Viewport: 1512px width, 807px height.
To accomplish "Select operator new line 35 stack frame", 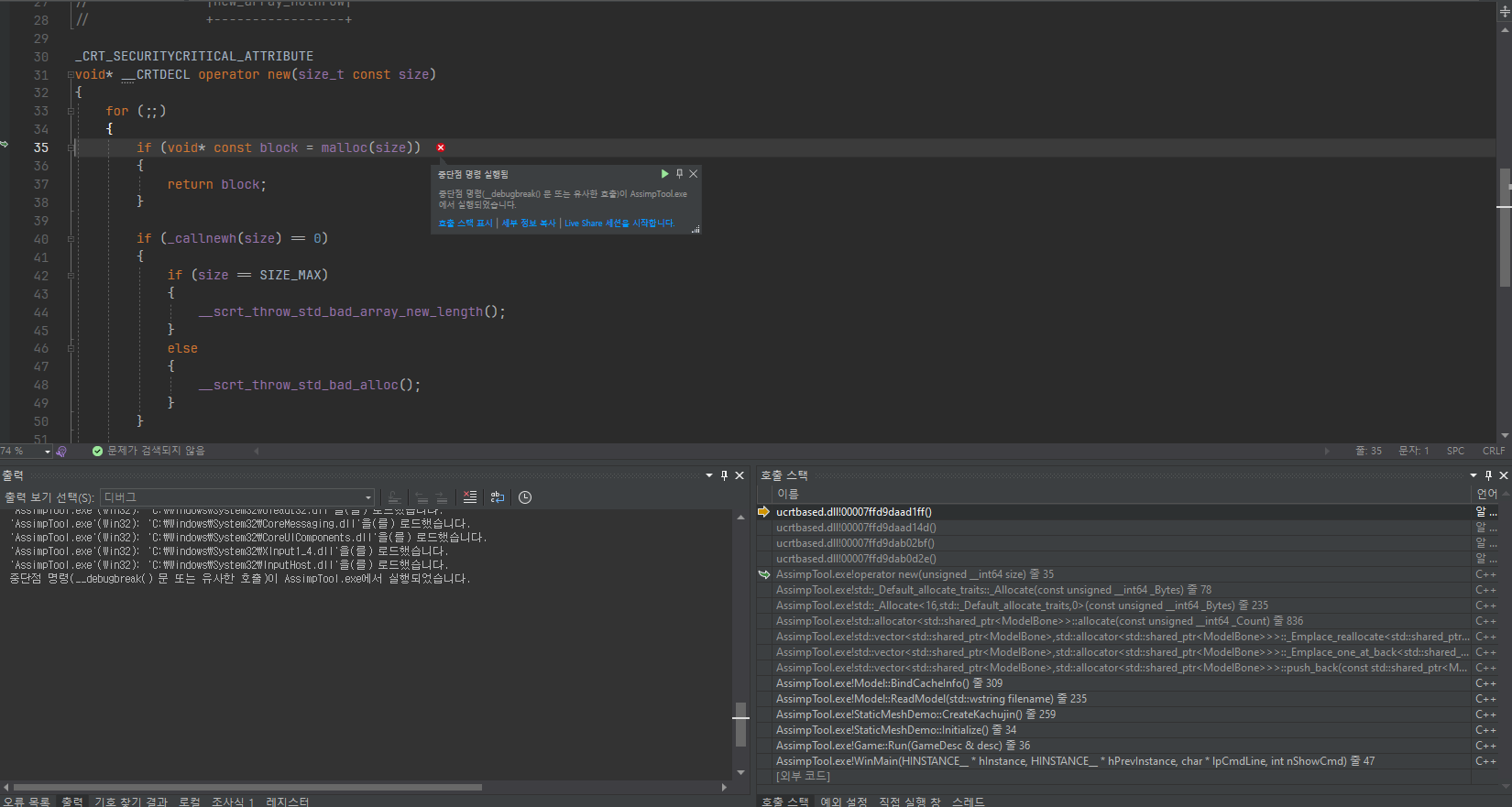I will pos(1123,574).
